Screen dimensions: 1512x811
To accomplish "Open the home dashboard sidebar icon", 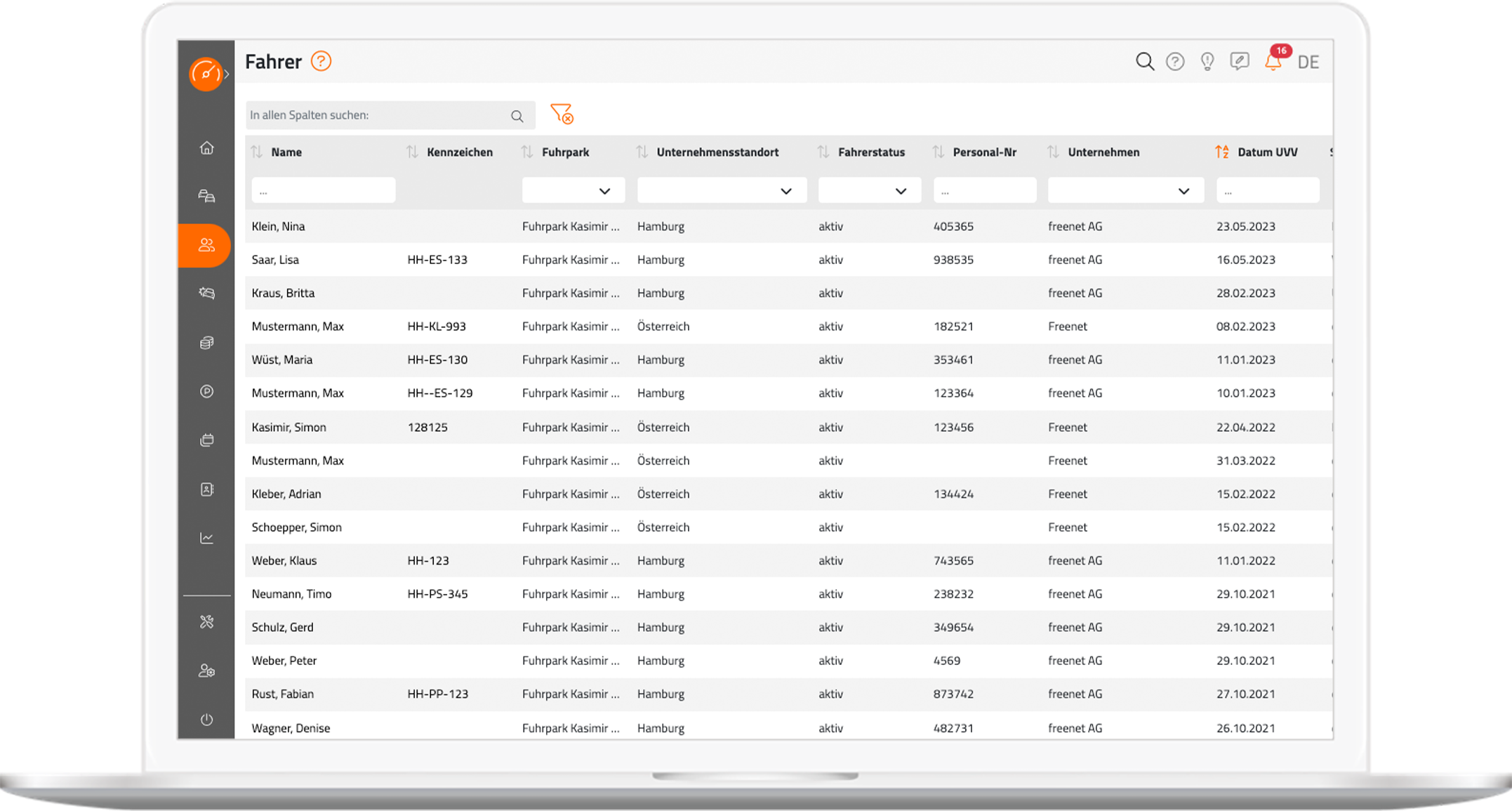I will 206,147.
